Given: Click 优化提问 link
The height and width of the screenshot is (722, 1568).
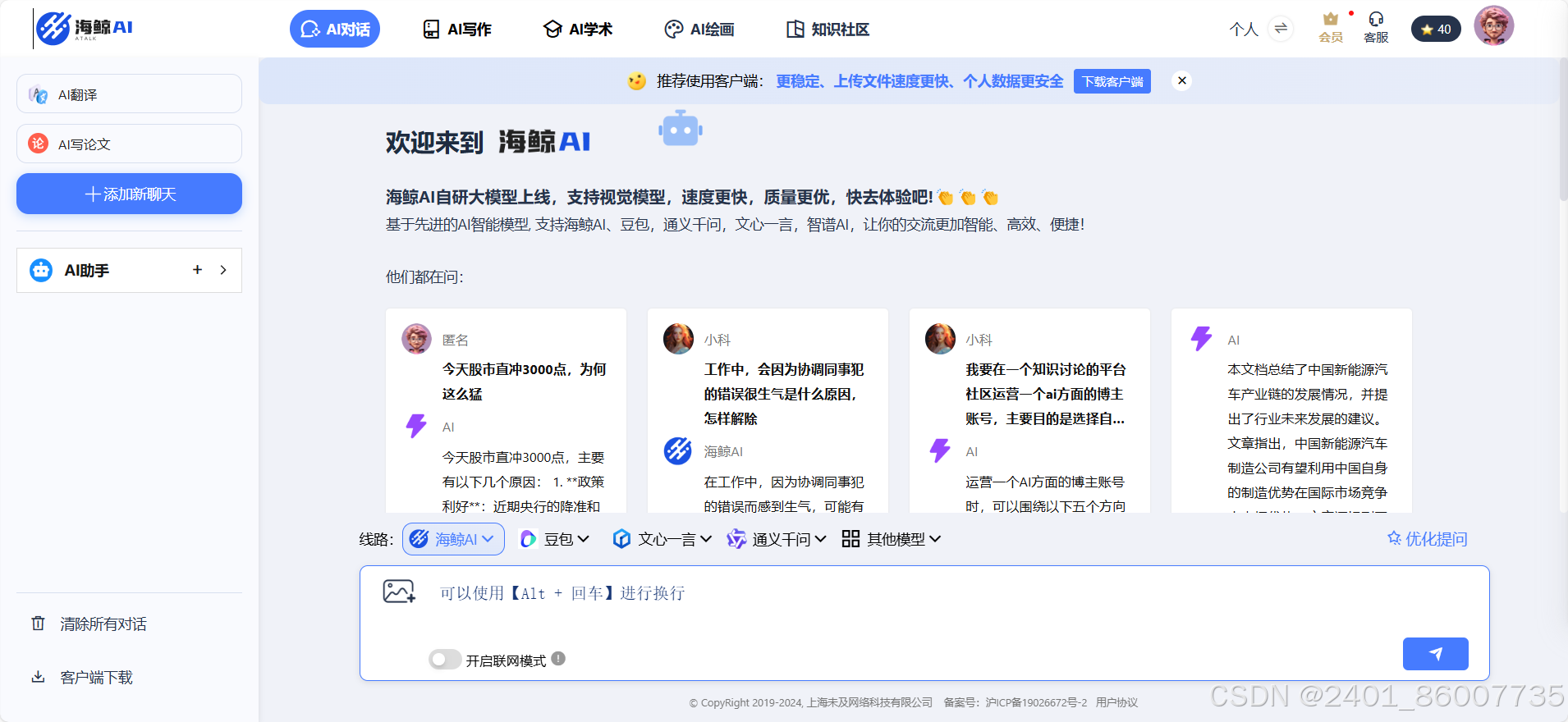Looking at the screenshot, I should [1428, 539].
